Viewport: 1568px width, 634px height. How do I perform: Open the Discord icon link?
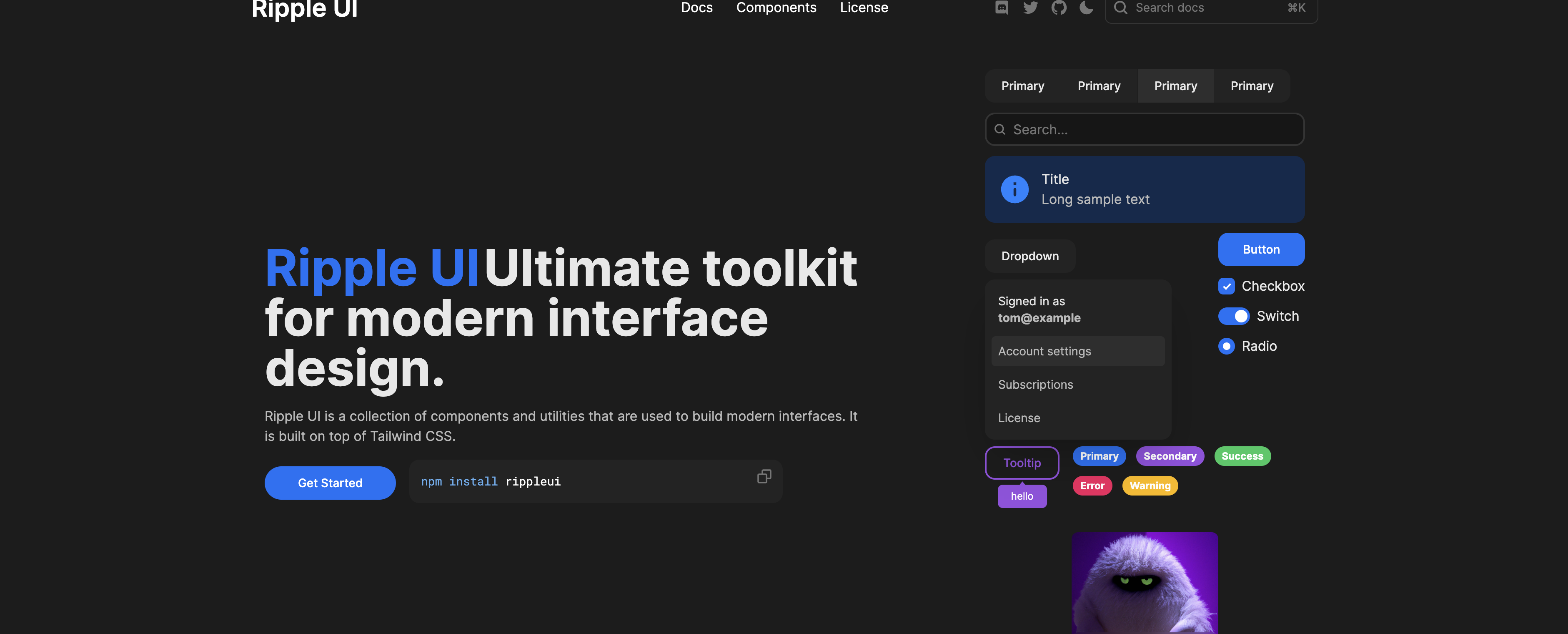pos(1001,8)
